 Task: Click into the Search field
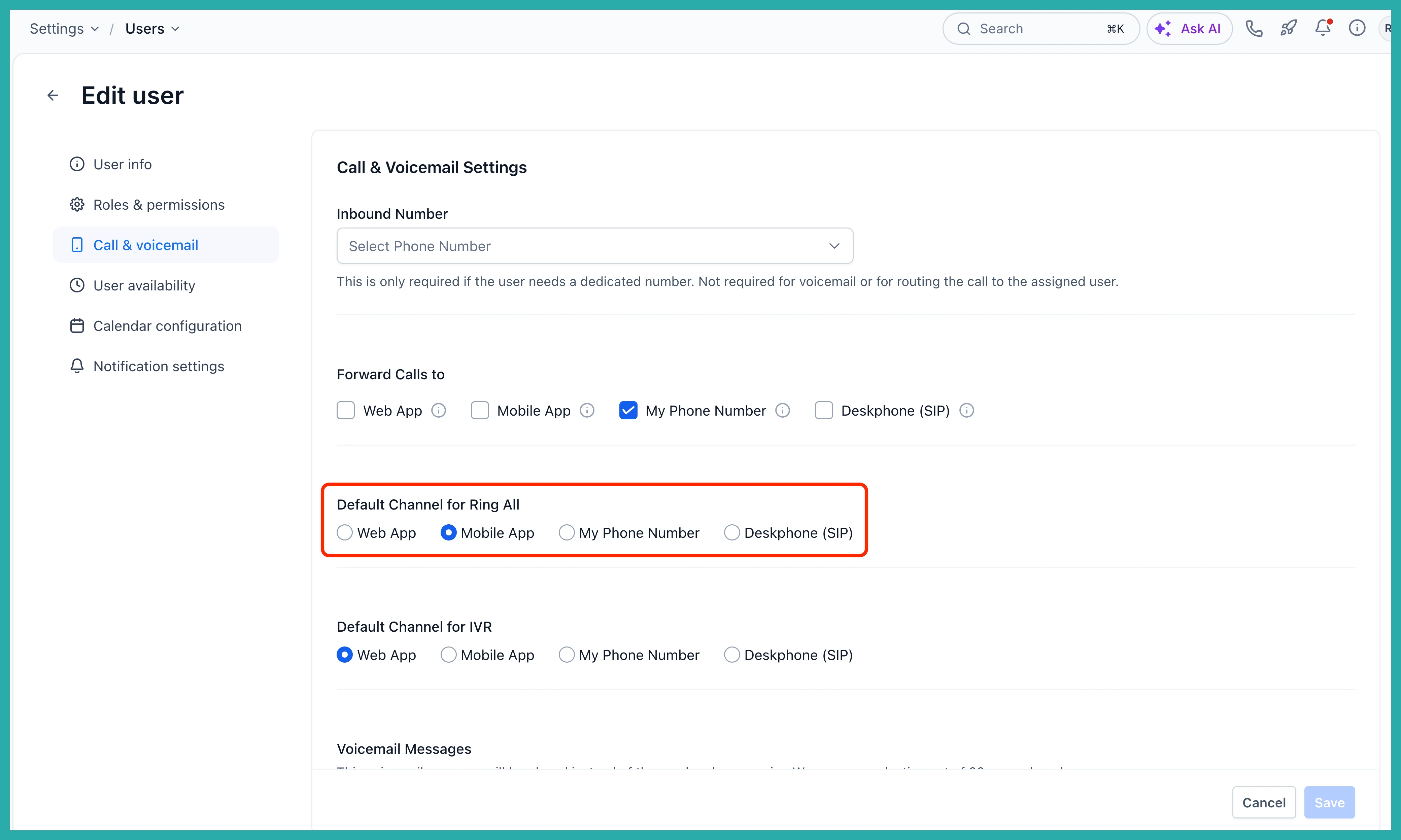tap(1040, 29)
